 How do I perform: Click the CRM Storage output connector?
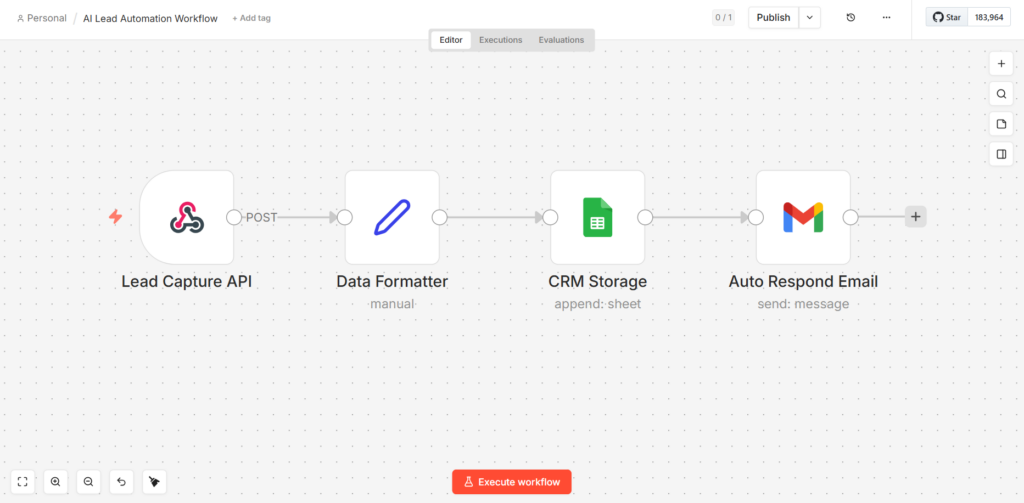point(645,218)
